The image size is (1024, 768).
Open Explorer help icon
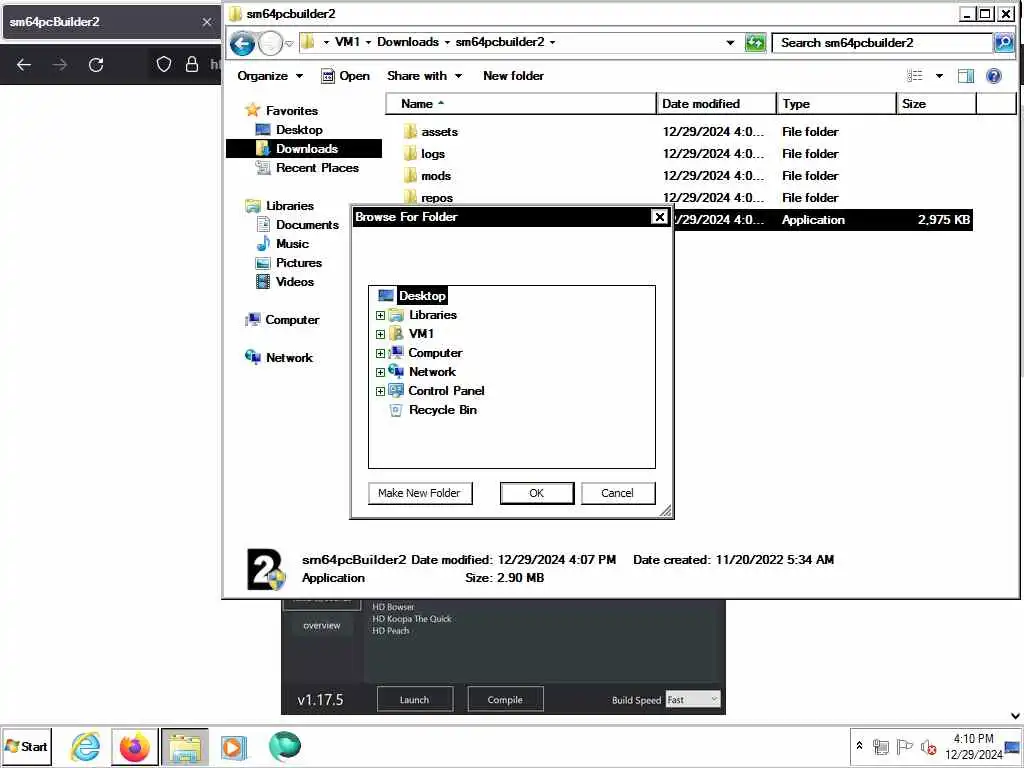tap(993, 76)
